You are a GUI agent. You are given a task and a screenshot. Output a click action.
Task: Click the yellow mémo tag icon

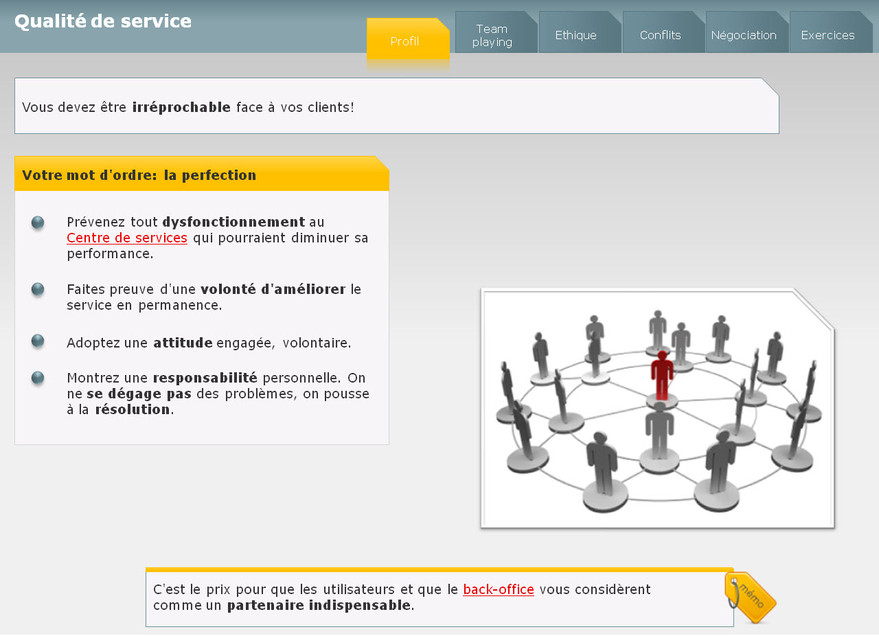(750, 598)
